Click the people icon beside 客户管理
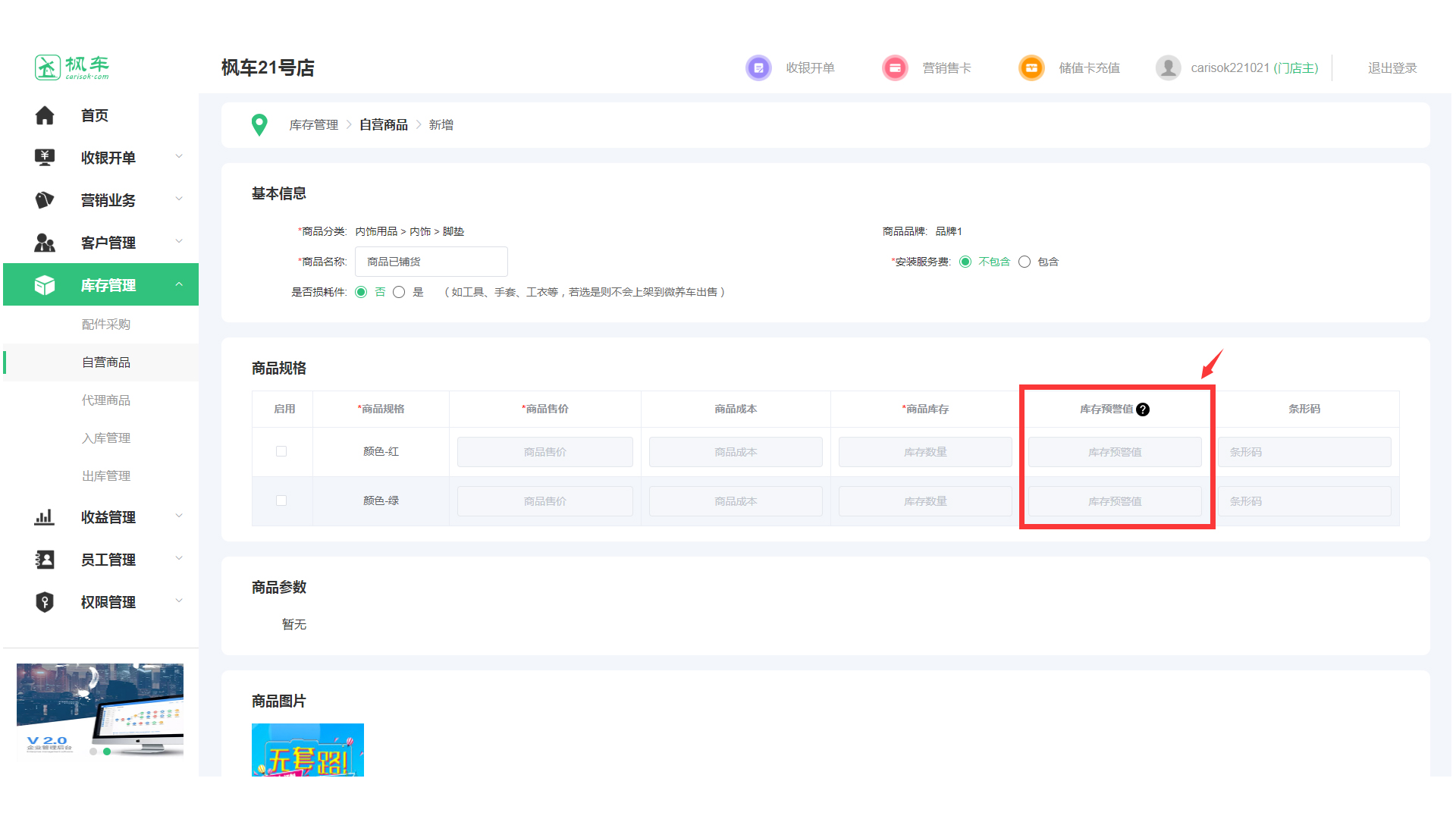This screenshot has width=1456, height=819. click(45, 243)
